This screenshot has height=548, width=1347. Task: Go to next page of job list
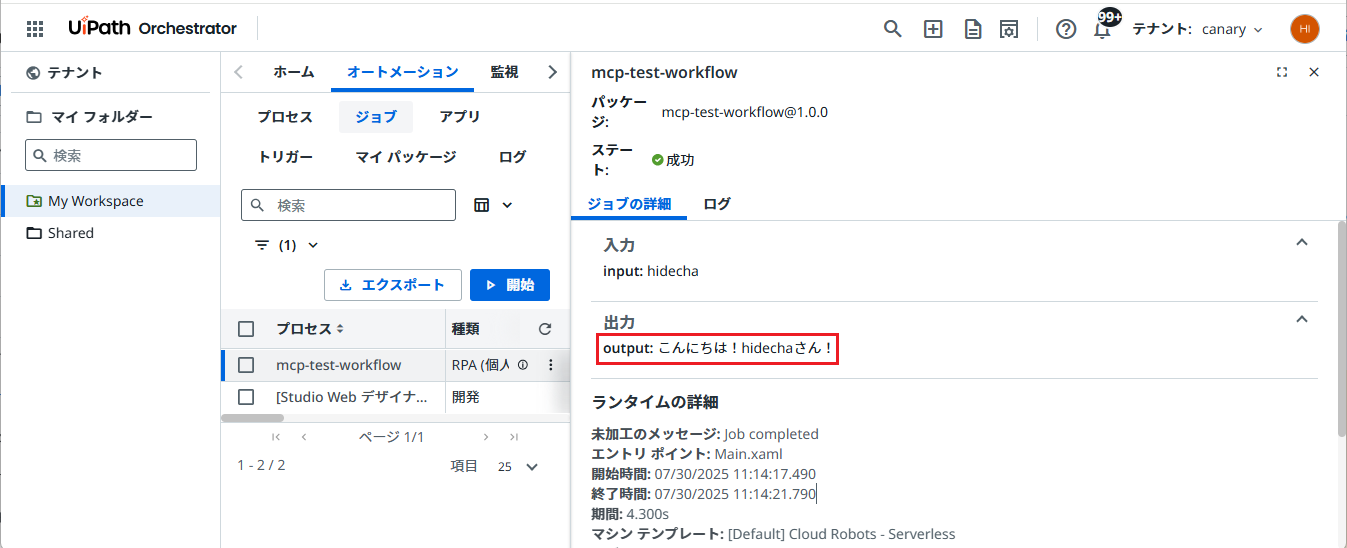(486, 437)
